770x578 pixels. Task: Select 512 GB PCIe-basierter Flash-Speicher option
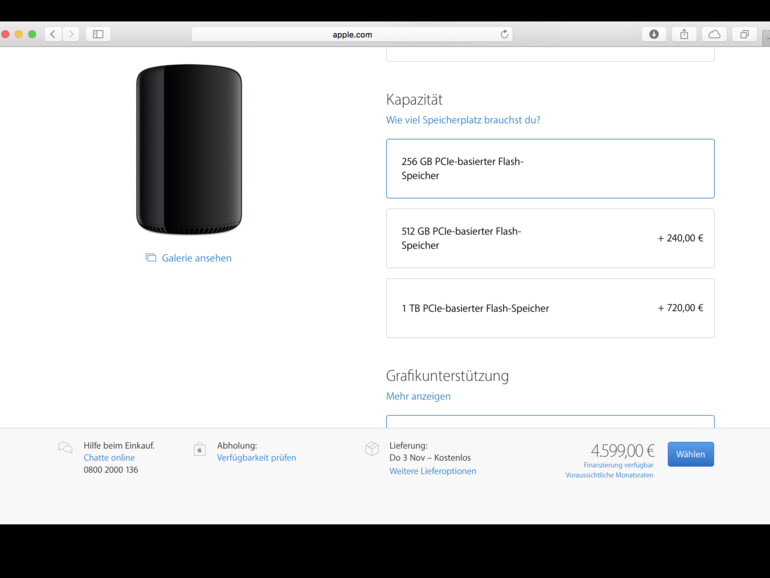point(550,238)
